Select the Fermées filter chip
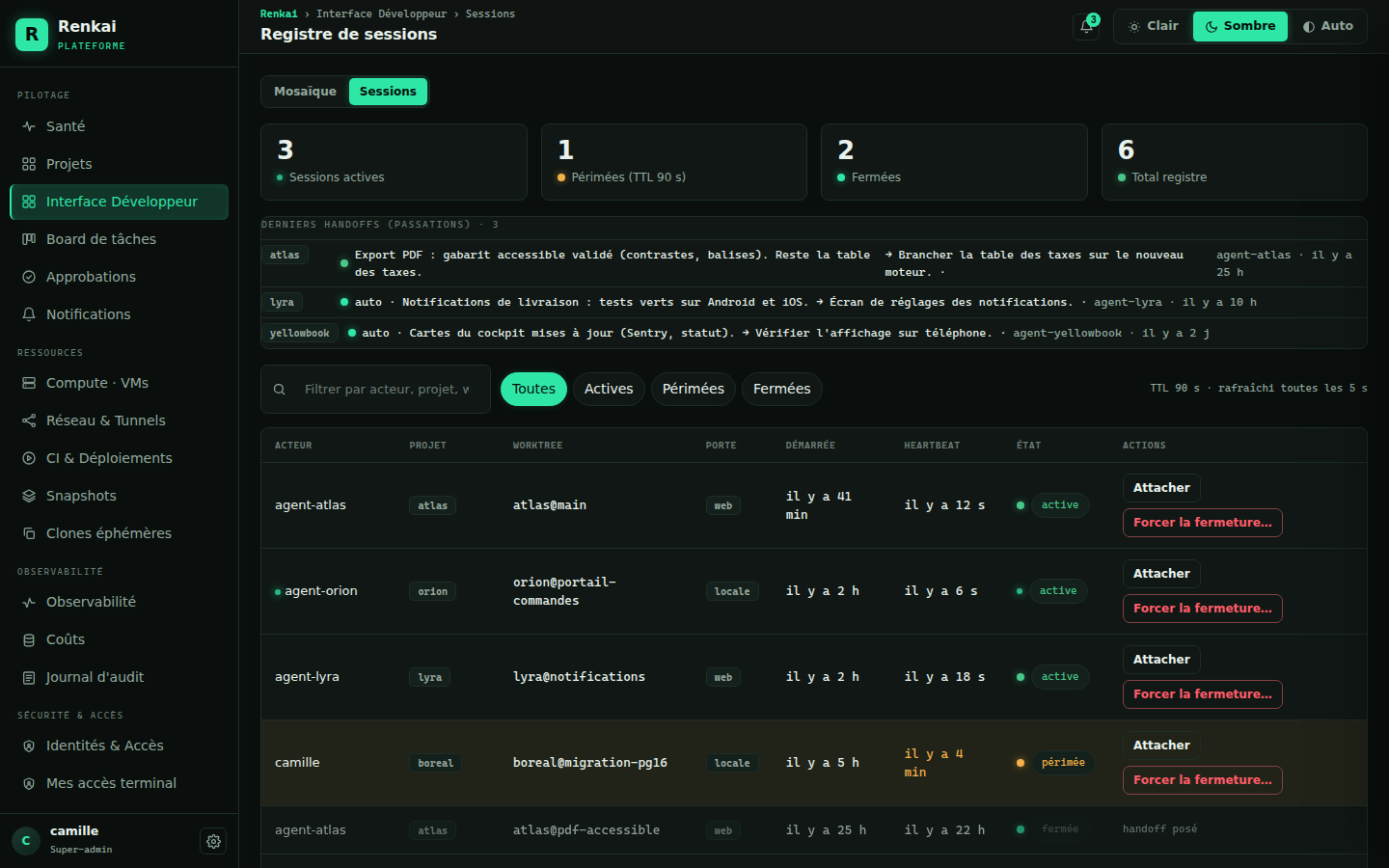This screenshot has width=1389, height=868. [x=782, y=389]
